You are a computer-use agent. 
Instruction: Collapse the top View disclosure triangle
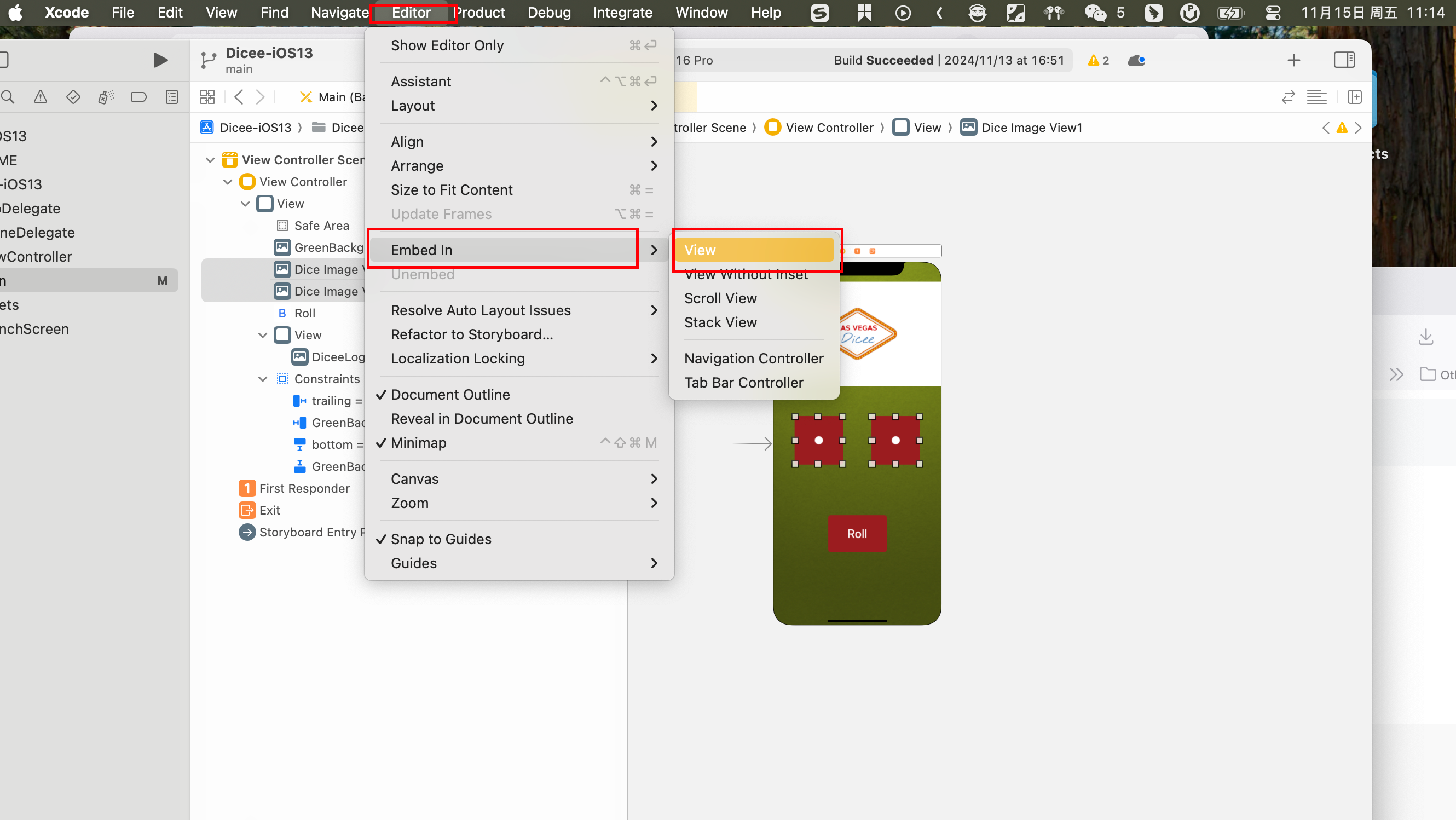245,204
